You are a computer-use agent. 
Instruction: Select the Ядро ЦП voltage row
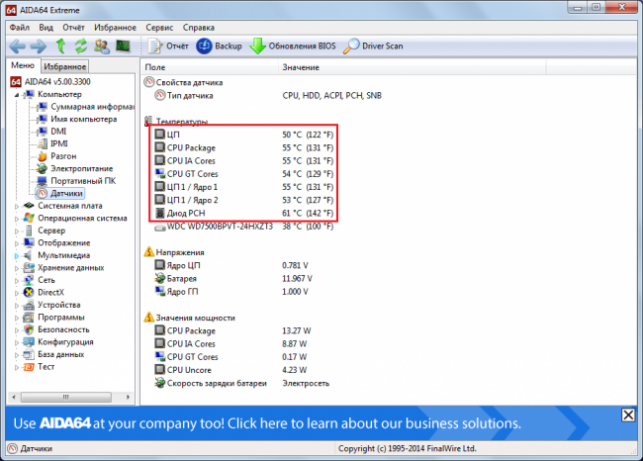[231, 265]
